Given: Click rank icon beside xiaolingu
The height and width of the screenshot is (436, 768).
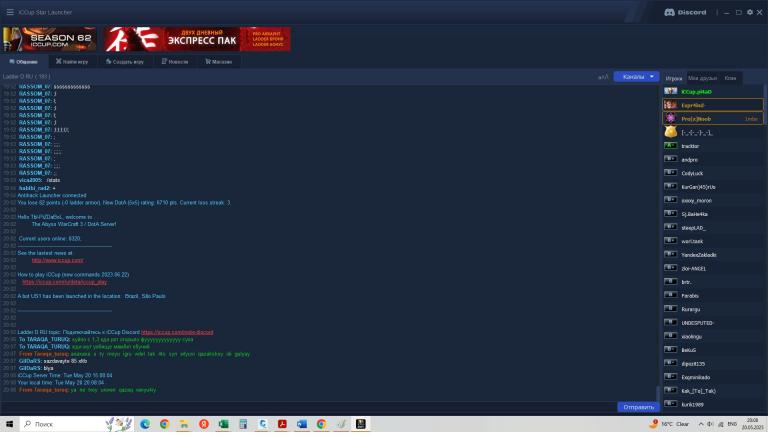Looking at the screenshot, I should 671,336.
